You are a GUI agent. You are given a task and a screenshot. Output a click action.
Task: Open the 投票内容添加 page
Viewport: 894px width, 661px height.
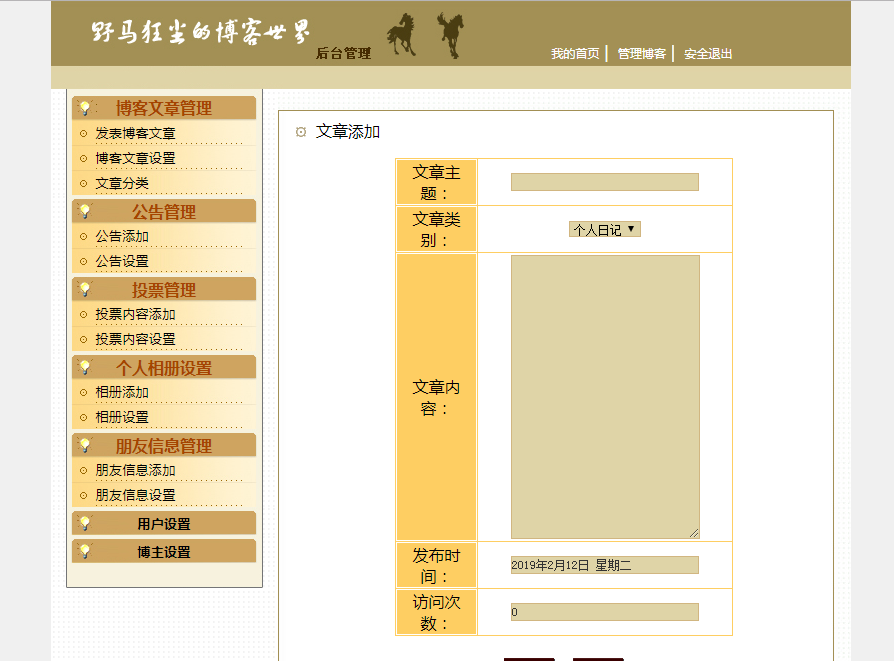[x=135, y=314]
